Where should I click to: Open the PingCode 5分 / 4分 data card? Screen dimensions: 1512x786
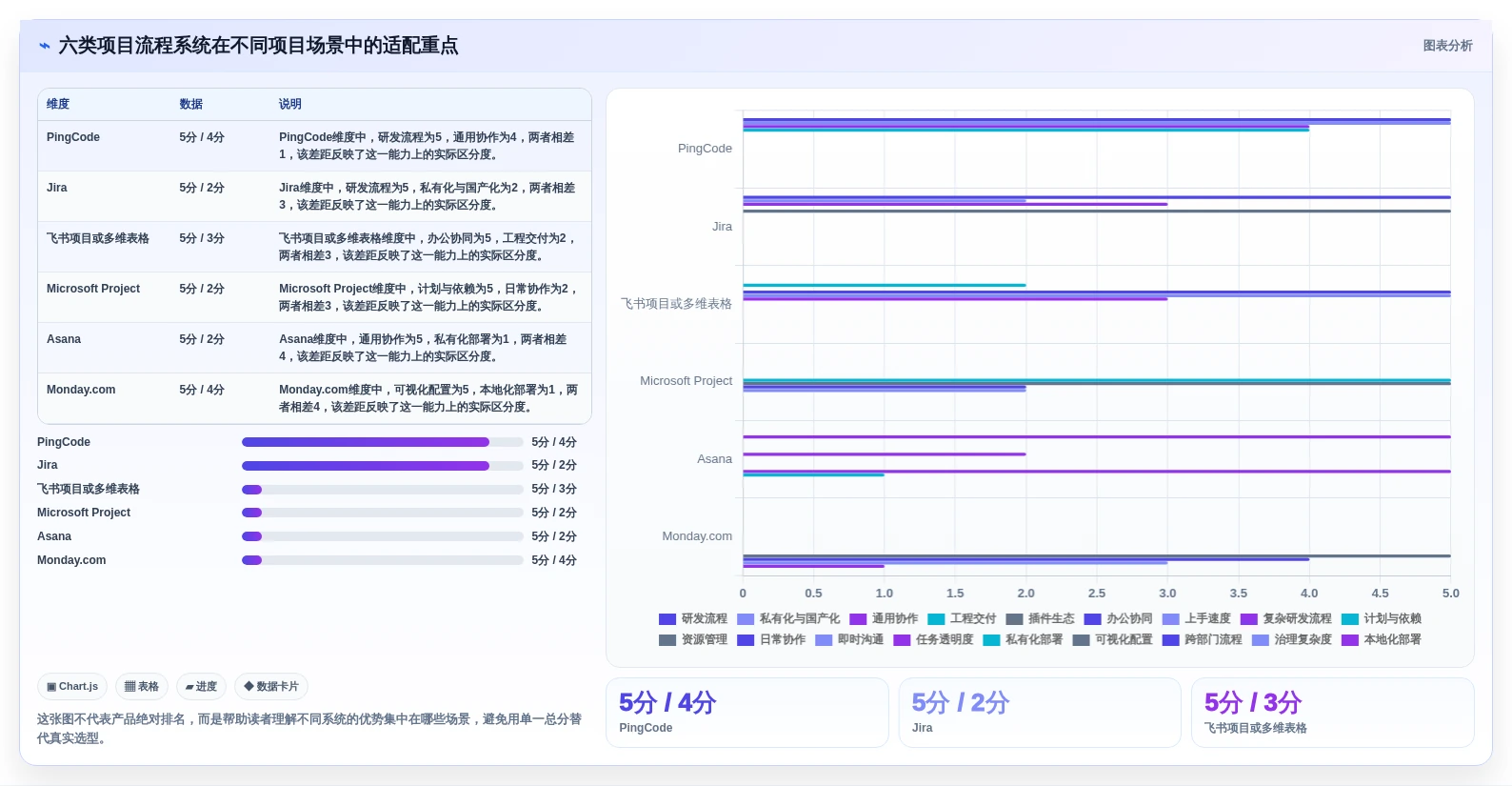[x=747, y=713]
